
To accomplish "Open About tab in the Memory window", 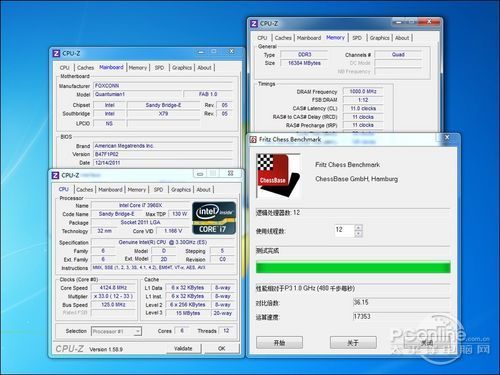I will (402, 38).
